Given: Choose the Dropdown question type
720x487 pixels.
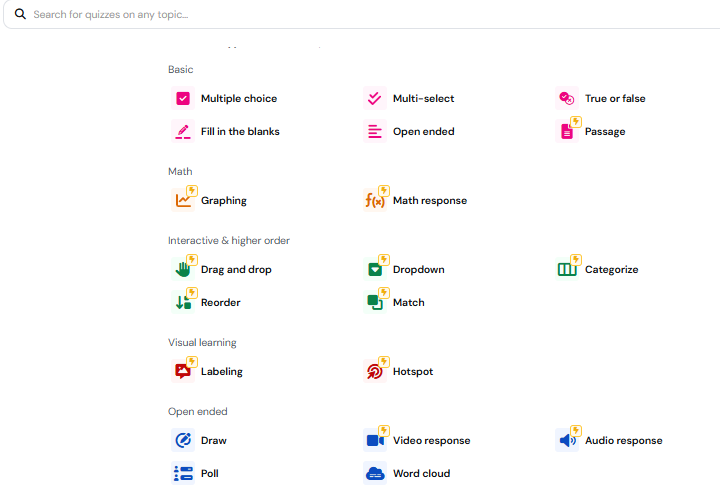Looking at the screenshot, I should [418, 270].
